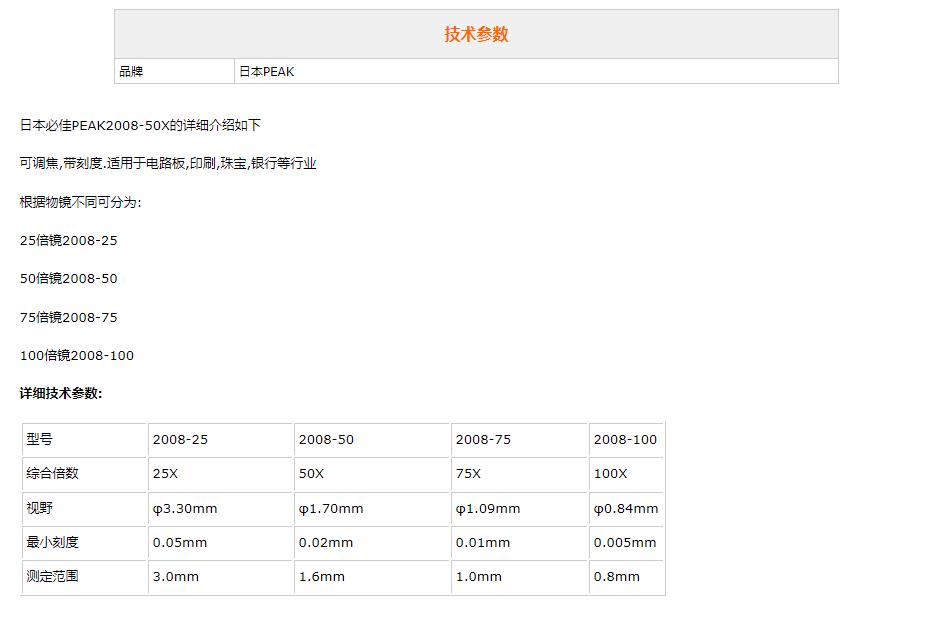
Task: Click the 技术参数 orange header title
Action: tap(476, 34)
